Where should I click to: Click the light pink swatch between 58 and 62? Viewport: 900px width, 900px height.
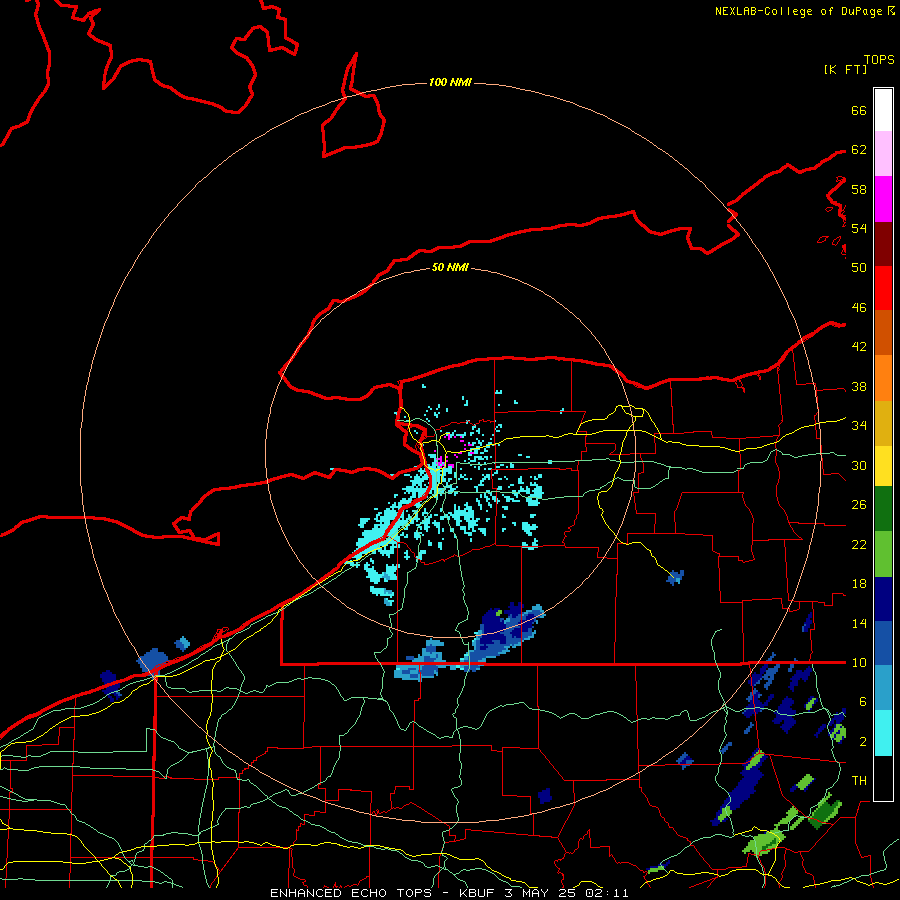click(883, 153)
